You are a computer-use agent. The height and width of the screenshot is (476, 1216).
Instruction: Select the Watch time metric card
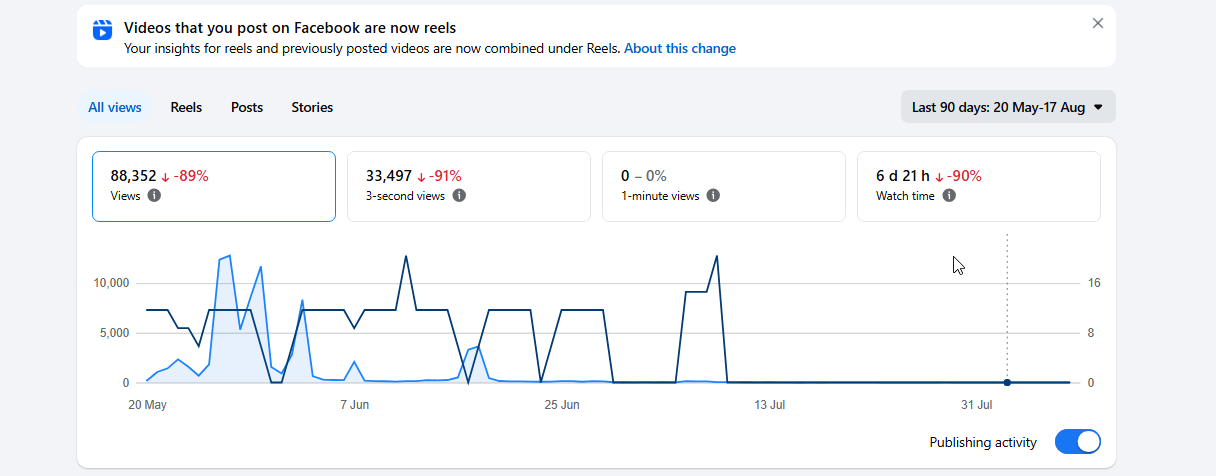(979, 186)
